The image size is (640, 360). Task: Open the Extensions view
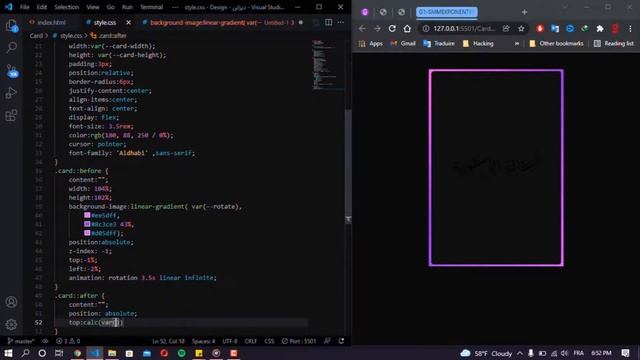tap(11, 116)
